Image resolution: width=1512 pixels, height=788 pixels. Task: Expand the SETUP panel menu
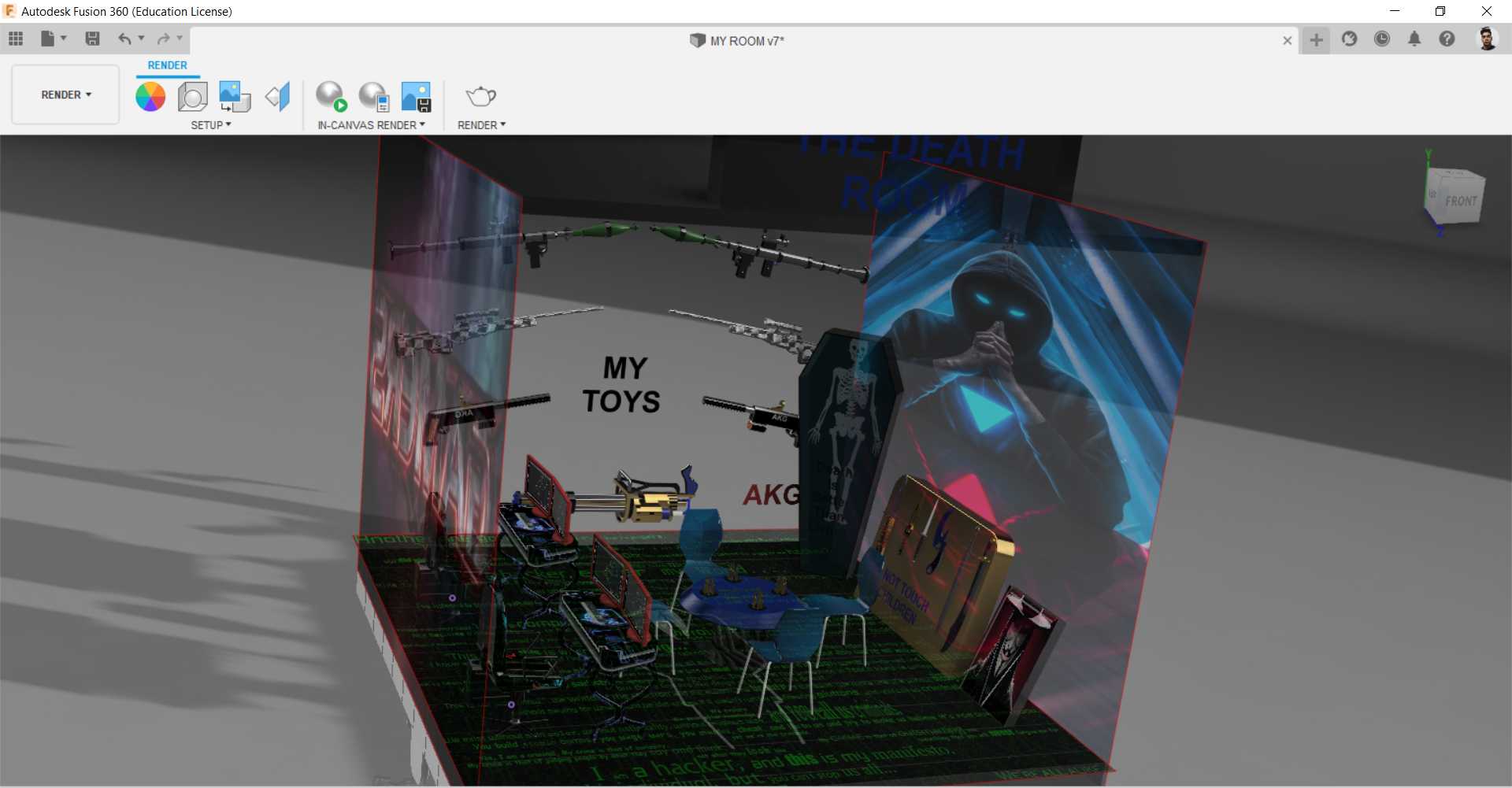(211, 125)
